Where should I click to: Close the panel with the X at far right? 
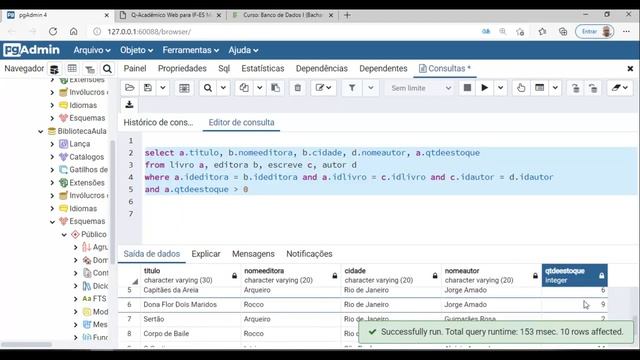pos(630,69)
